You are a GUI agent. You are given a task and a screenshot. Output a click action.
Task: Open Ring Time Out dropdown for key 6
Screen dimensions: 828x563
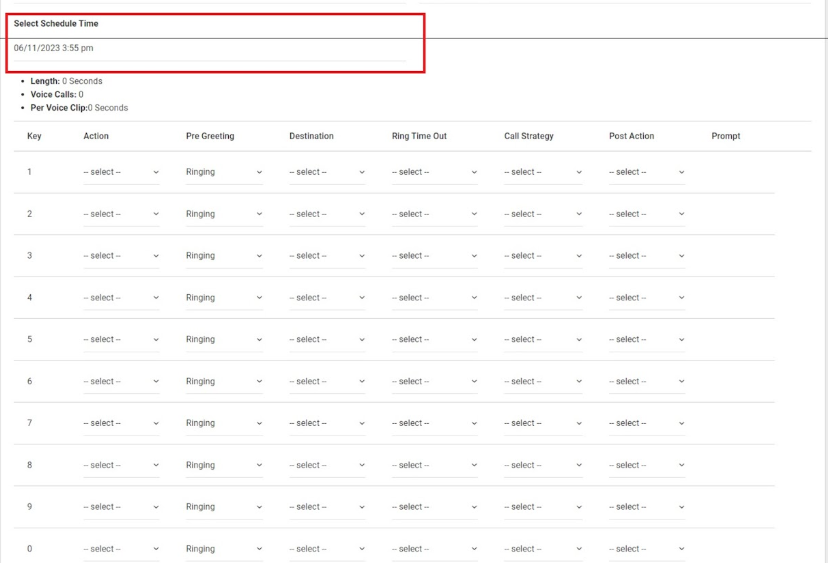tap(435, 381)
